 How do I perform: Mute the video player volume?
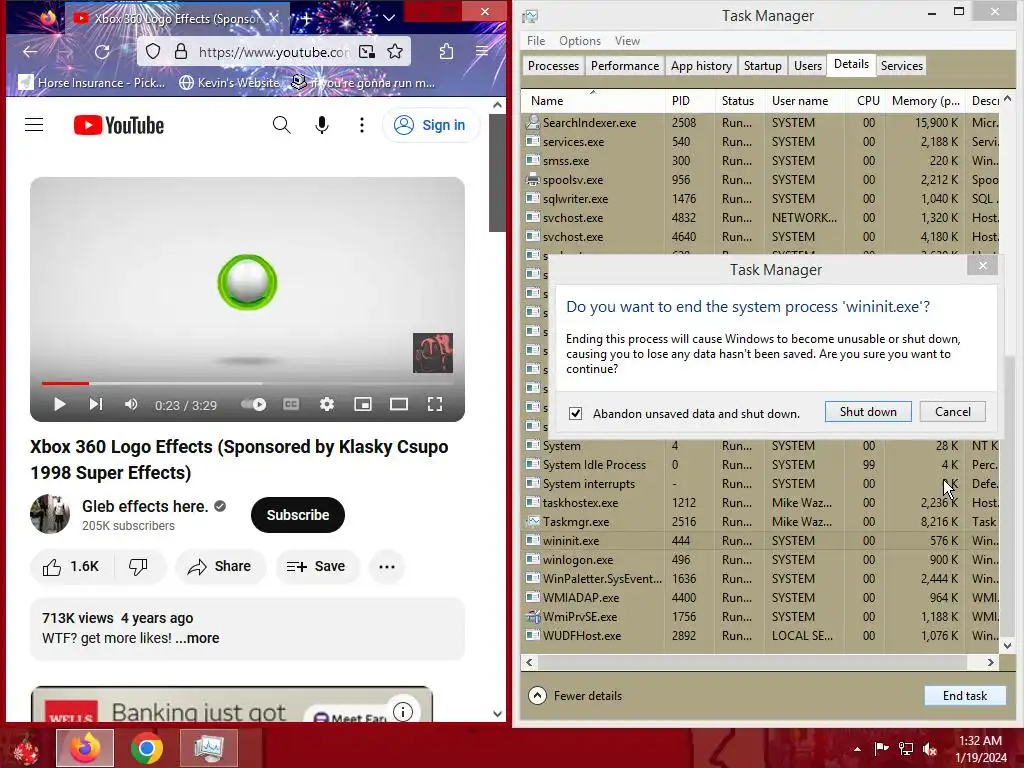pyautogui.click(x=131, y=404)
